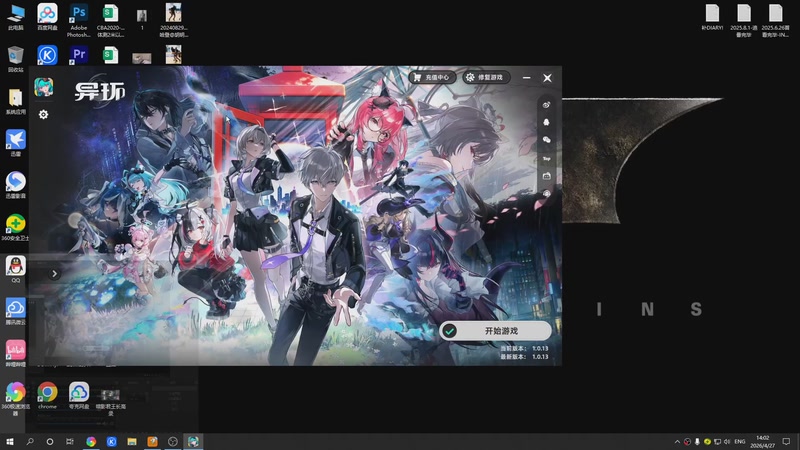The image size is (800, 450).
Task: Minimize the launcher window
Action: (x=527, y=78)
